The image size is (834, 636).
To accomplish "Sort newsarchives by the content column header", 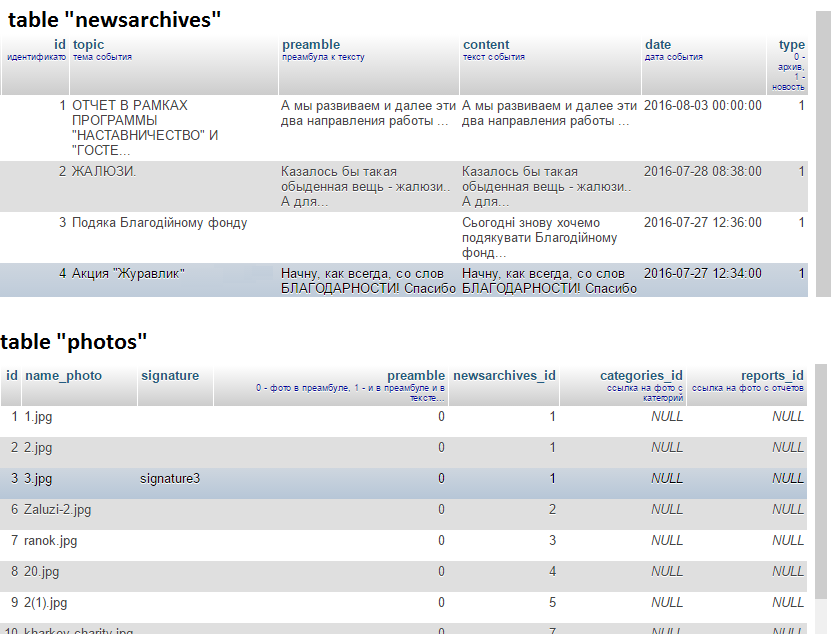I will [x=486, y=45].
